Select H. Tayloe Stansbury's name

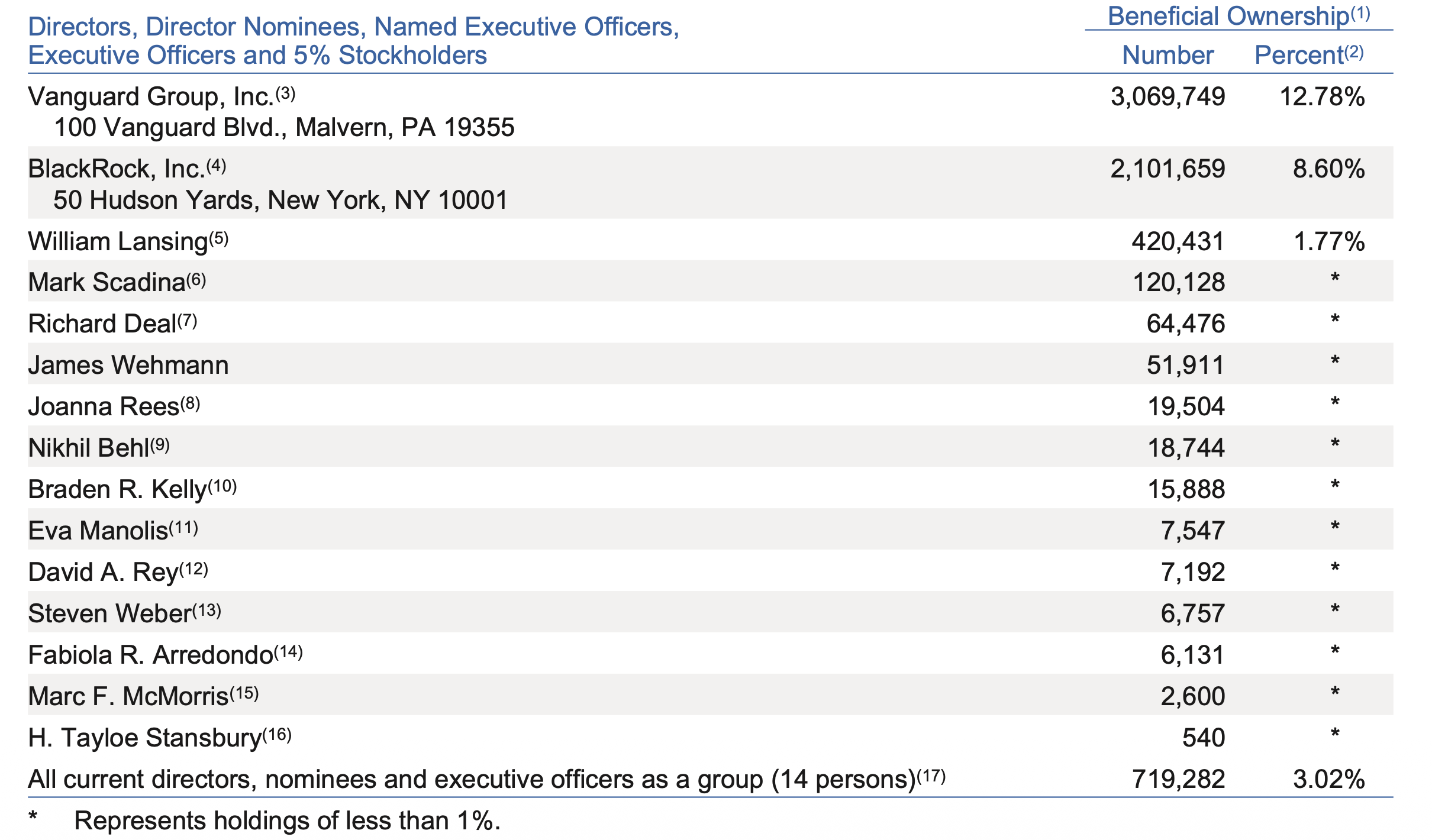click(x=145, y=738)
